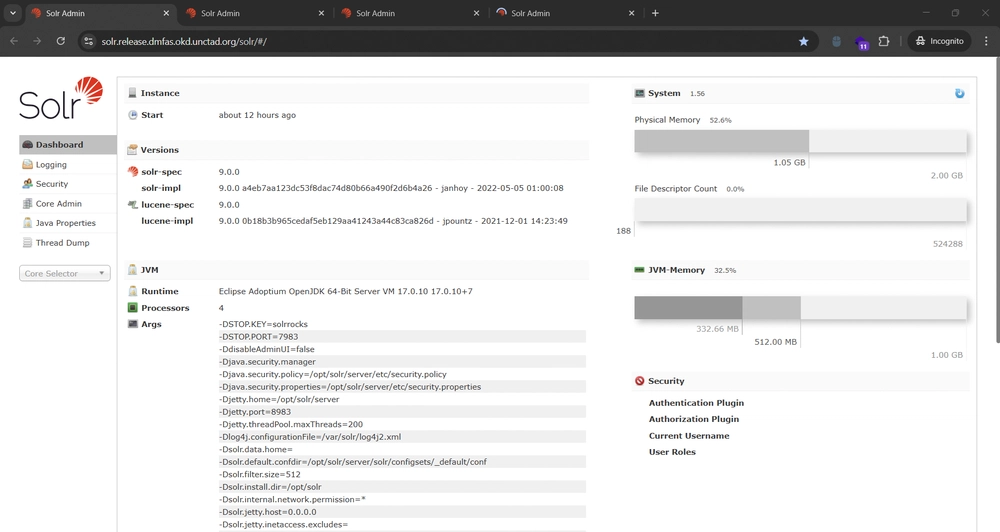Click the Physical Memory usage bar
Image resolution: width=1000 pixels, height=532 pixels.
800,141
